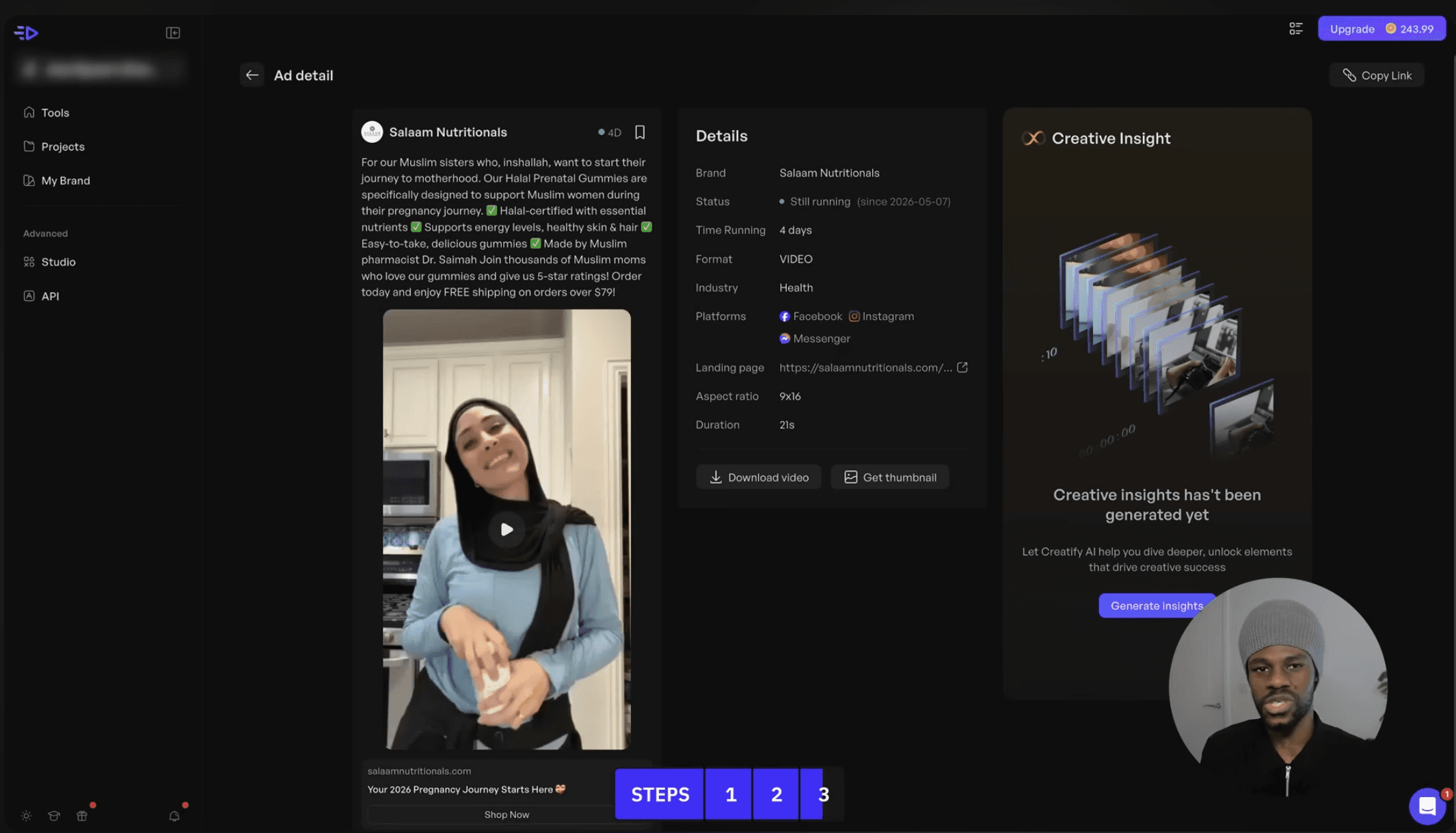
Task: Click Get thumbnail
Action: [x=889, y=477]
